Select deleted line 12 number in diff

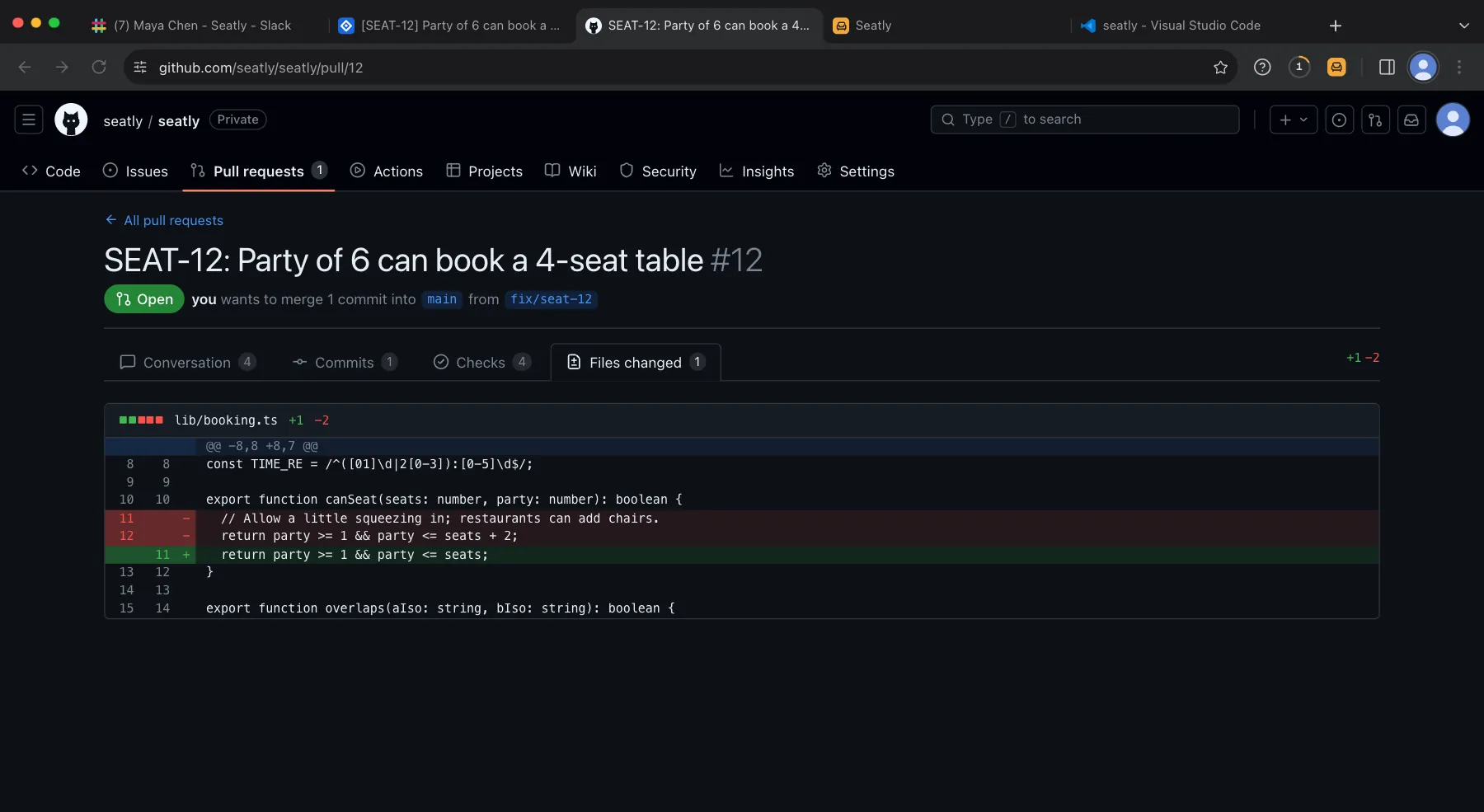[x=126, y=536]
